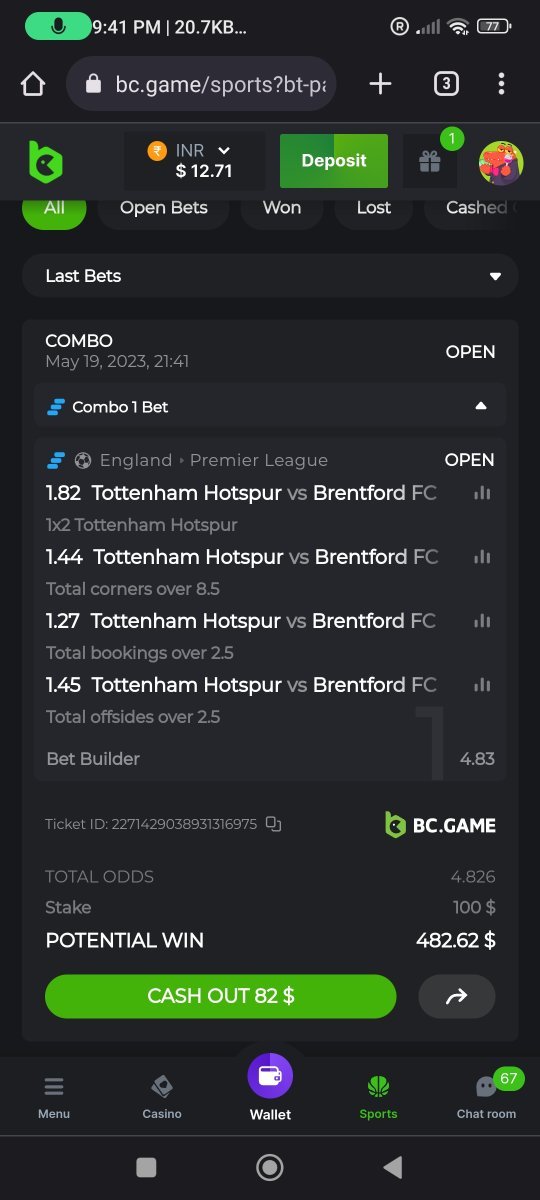
Task: Tap the bc.game address bar
Action: [x=201, y=84]
